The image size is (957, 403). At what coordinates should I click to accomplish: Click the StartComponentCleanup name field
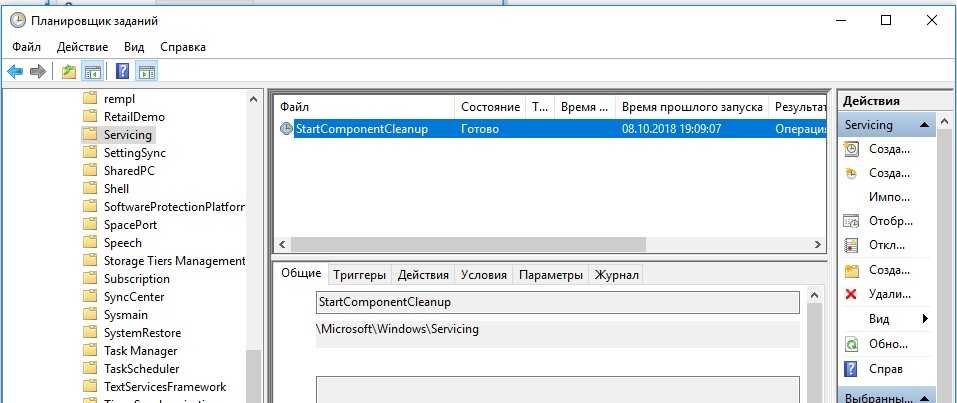click(x=557, y=302)
